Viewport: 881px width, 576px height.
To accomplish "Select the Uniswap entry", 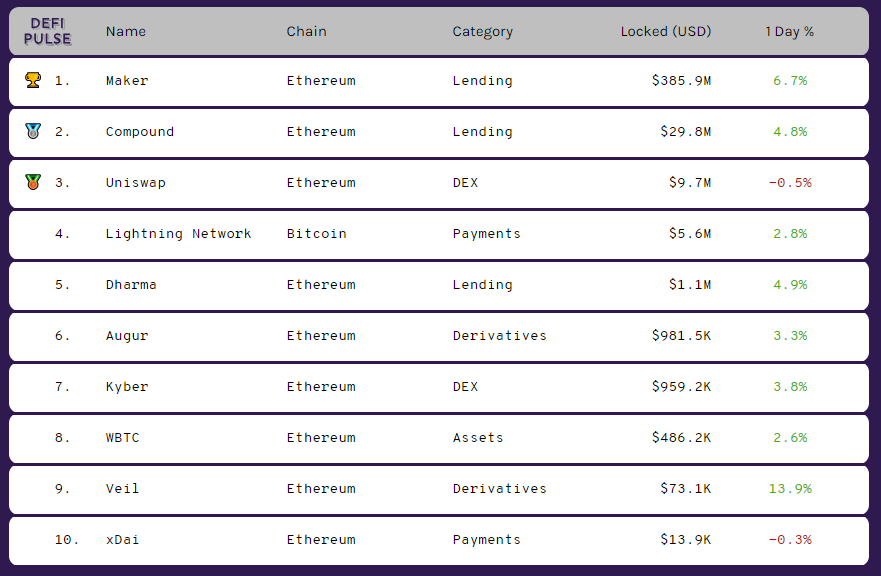I will 439,184.
